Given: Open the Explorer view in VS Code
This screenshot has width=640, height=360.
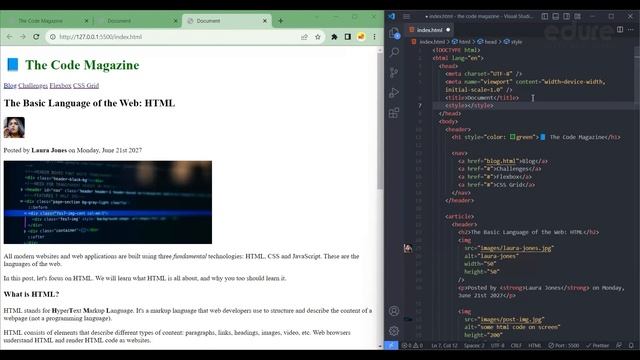Looking at the screenshot, I should pyautogui.click(x=394, y=33).
